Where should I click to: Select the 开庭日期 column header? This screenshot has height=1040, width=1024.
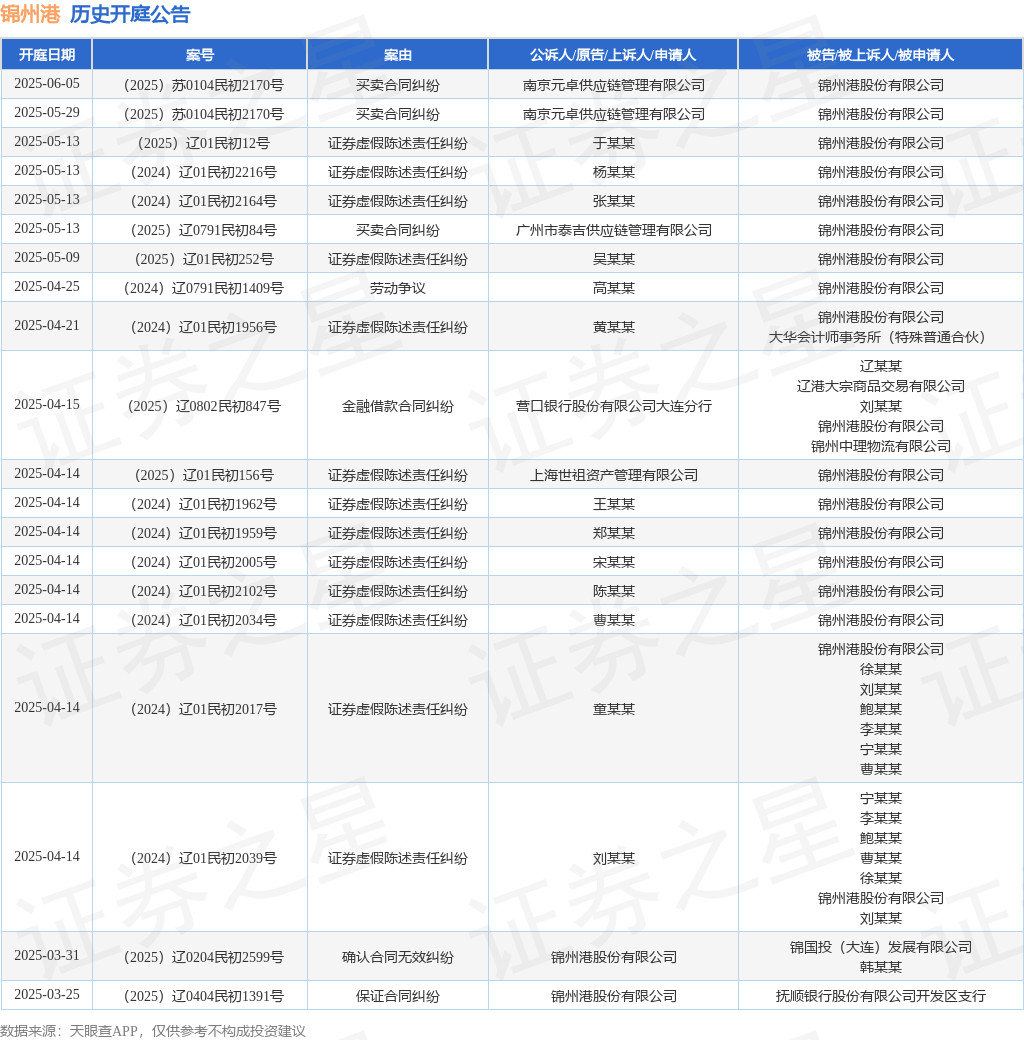click(x=46, y=54)
